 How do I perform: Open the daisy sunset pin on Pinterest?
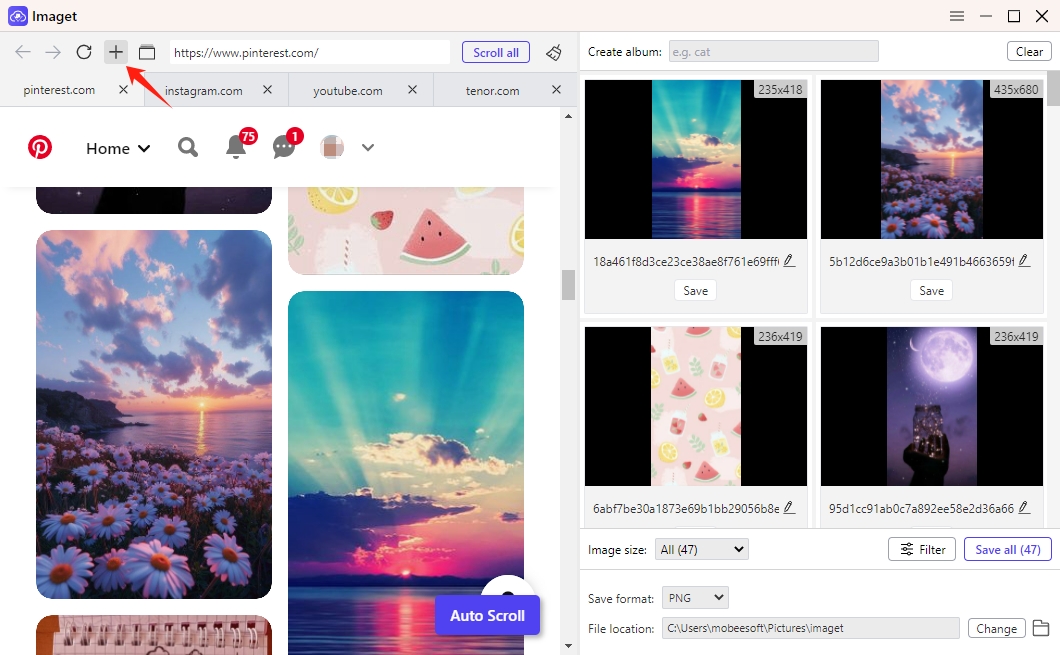tap(154, 414)
